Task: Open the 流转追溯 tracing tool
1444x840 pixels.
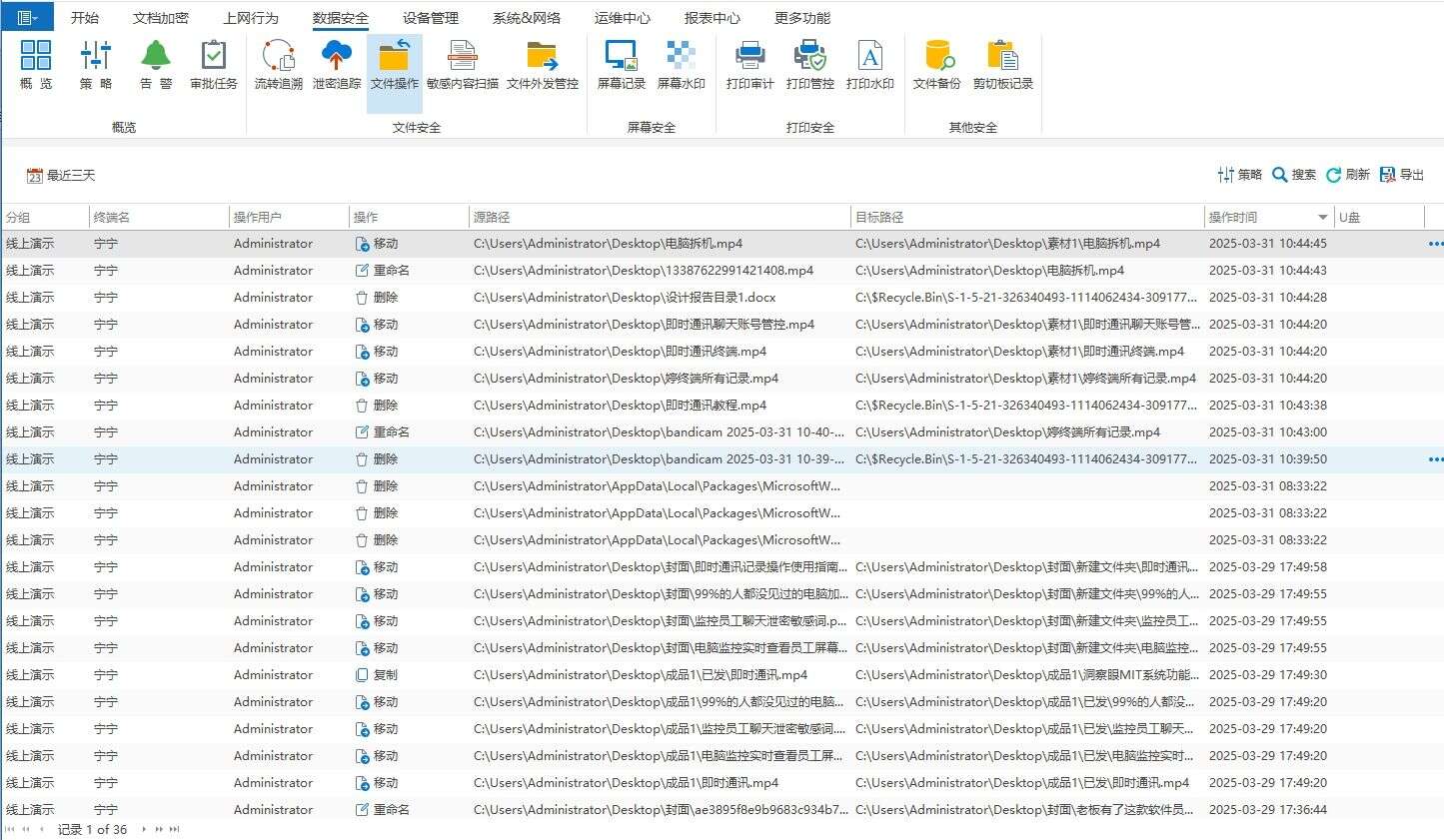Action: pyautogui.click(x=278, y=65)
